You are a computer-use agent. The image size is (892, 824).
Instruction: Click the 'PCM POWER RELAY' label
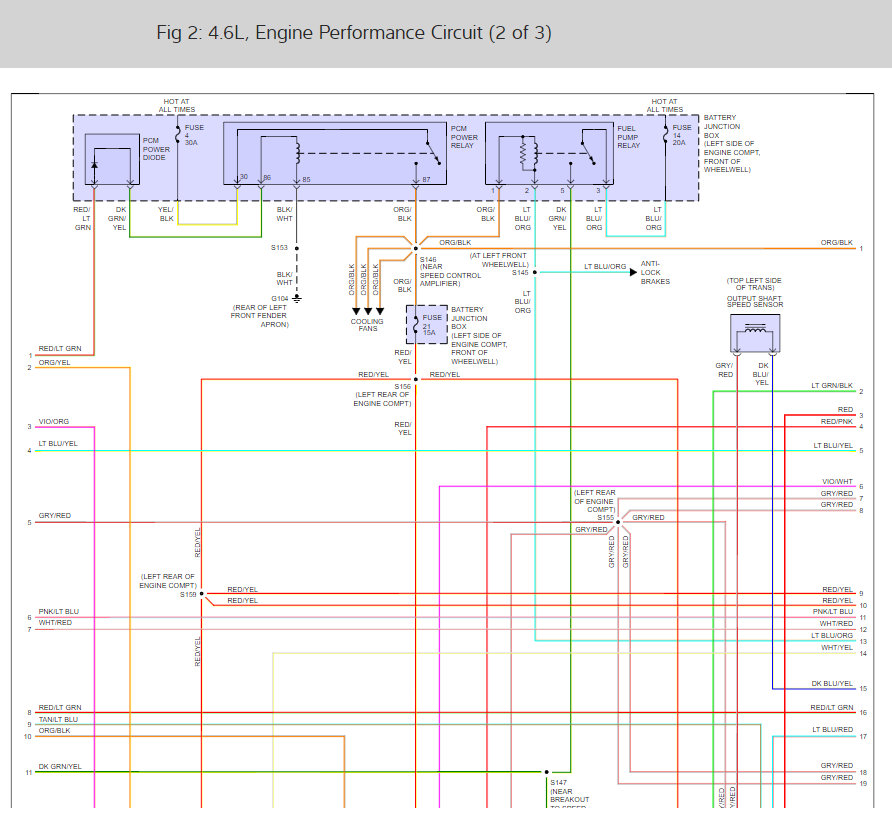[464, 137]
